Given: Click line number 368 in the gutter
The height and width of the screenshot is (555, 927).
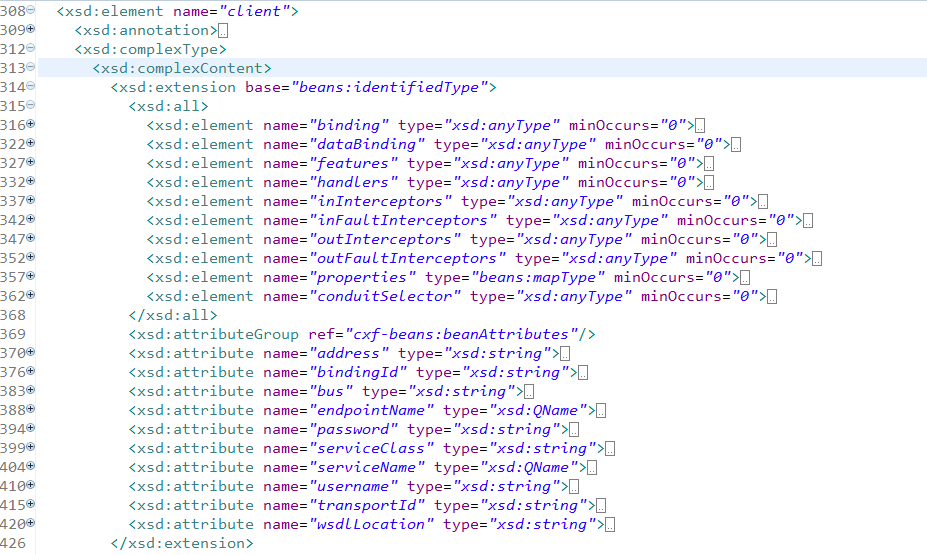Looking at the screenshot, I should 13,316.
